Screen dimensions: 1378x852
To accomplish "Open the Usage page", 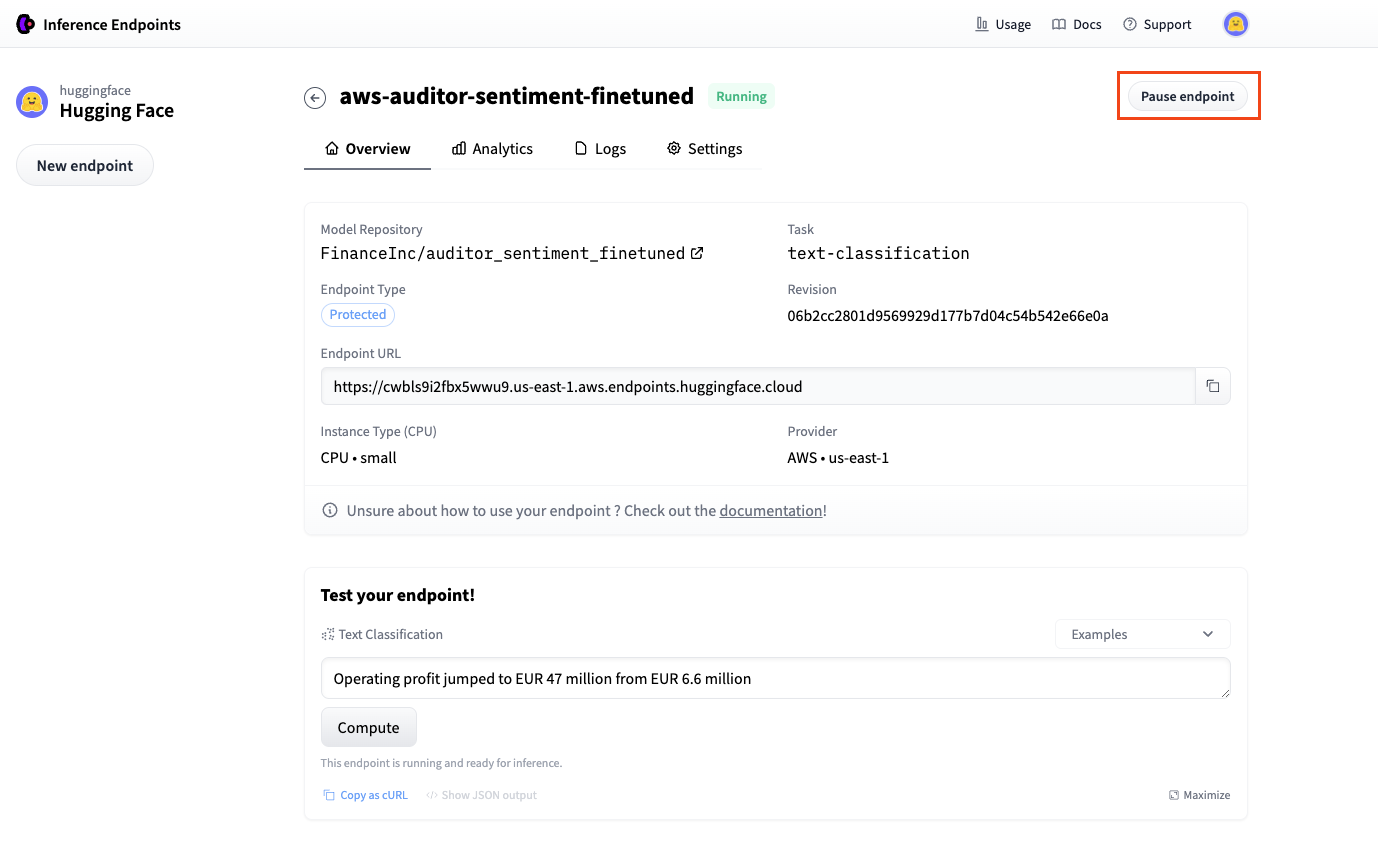I will click(x=1003, y=24).
